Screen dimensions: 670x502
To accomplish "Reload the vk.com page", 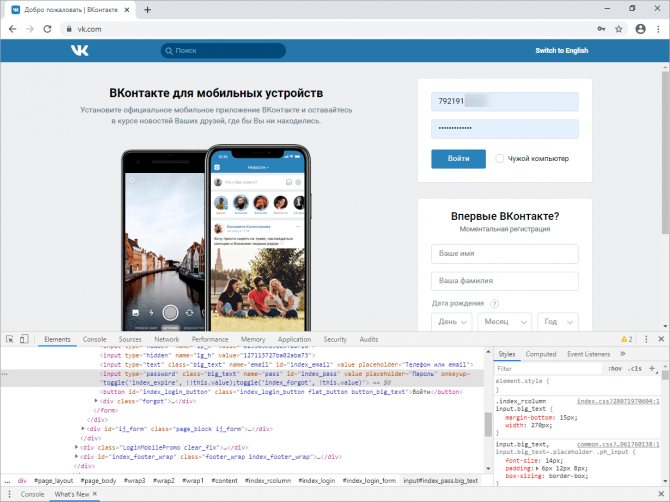I will (47, 29).
